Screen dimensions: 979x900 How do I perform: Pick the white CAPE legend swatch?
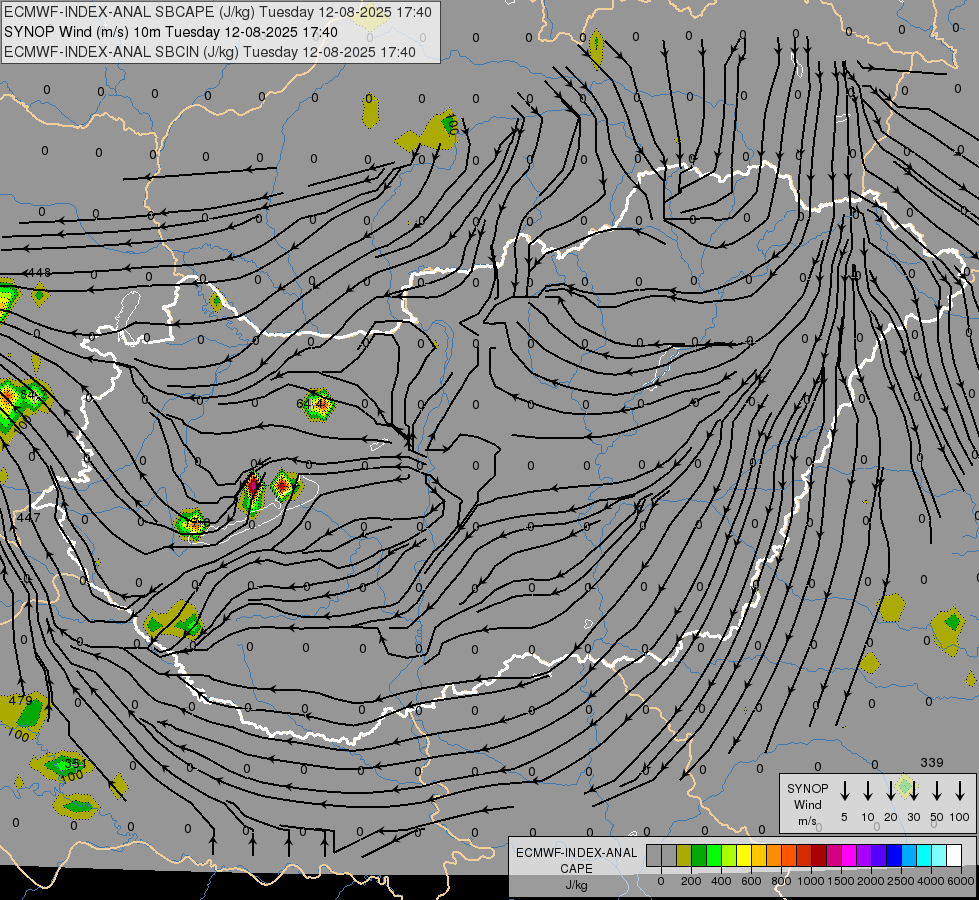pyautogui.click(x=953, y=855)
